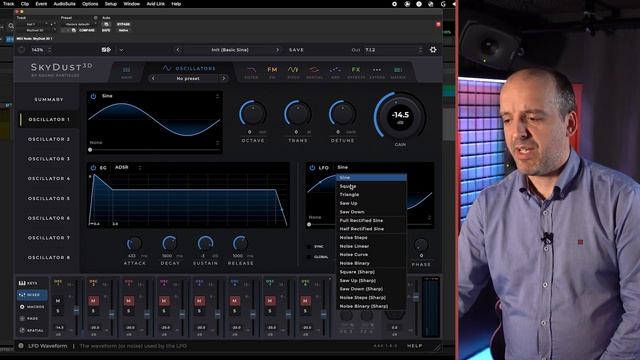Click the Bypass button in the plugin header
Screen dimensions: 640x360
[x=123, y=24]
